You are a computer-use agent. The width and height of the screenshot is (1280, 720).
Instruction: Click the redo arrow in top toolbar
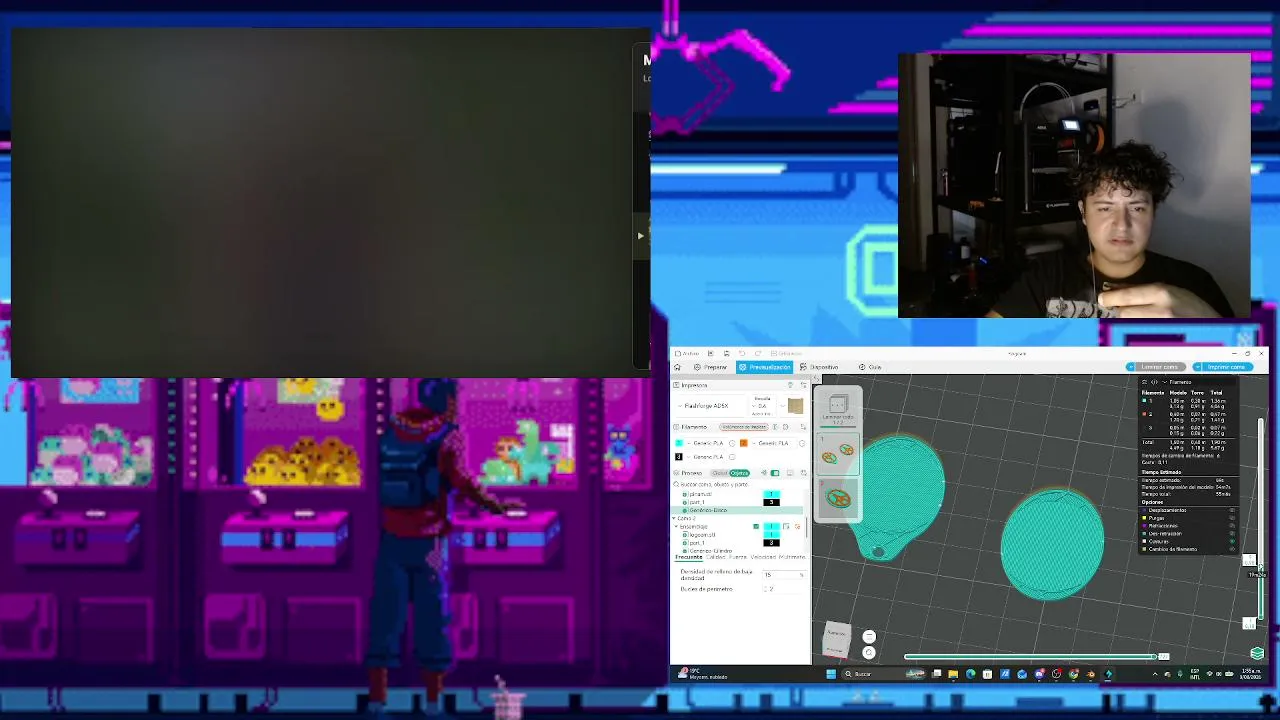click(x=757, y=353)
